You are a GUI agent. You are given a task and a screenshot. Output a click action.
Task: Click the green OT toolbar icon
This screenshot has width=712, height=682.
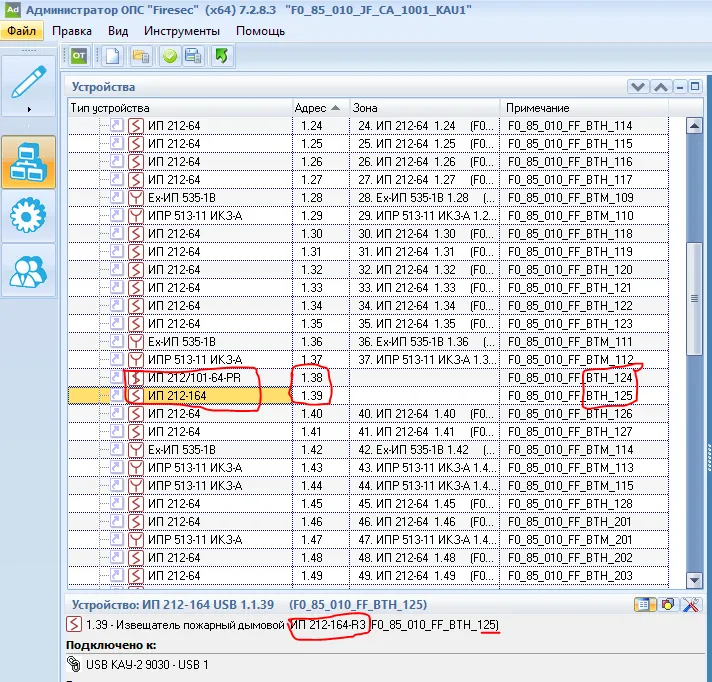pyautogui.click(x=79, y=56)
